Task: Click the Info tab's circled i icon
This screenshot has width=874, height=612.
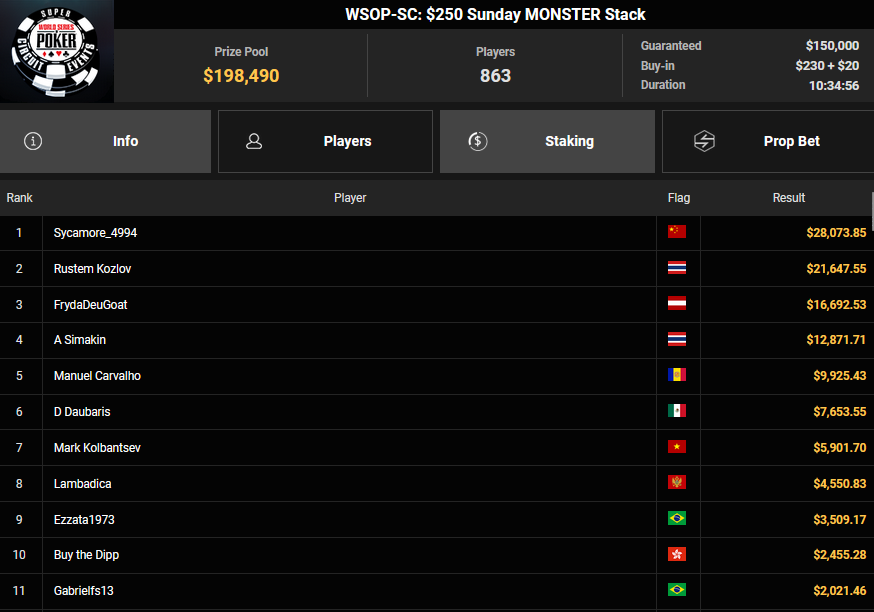Action: coord(33,141)
